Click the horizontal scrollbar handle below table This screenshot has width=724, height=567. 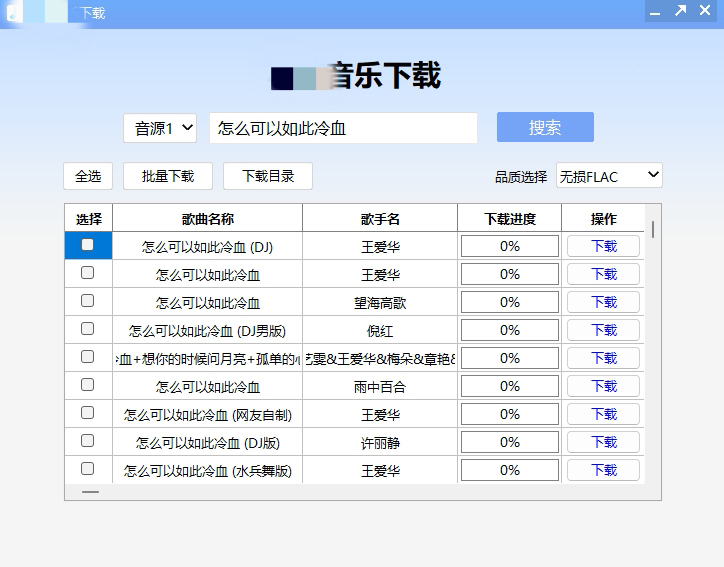(x=90, y=492)
